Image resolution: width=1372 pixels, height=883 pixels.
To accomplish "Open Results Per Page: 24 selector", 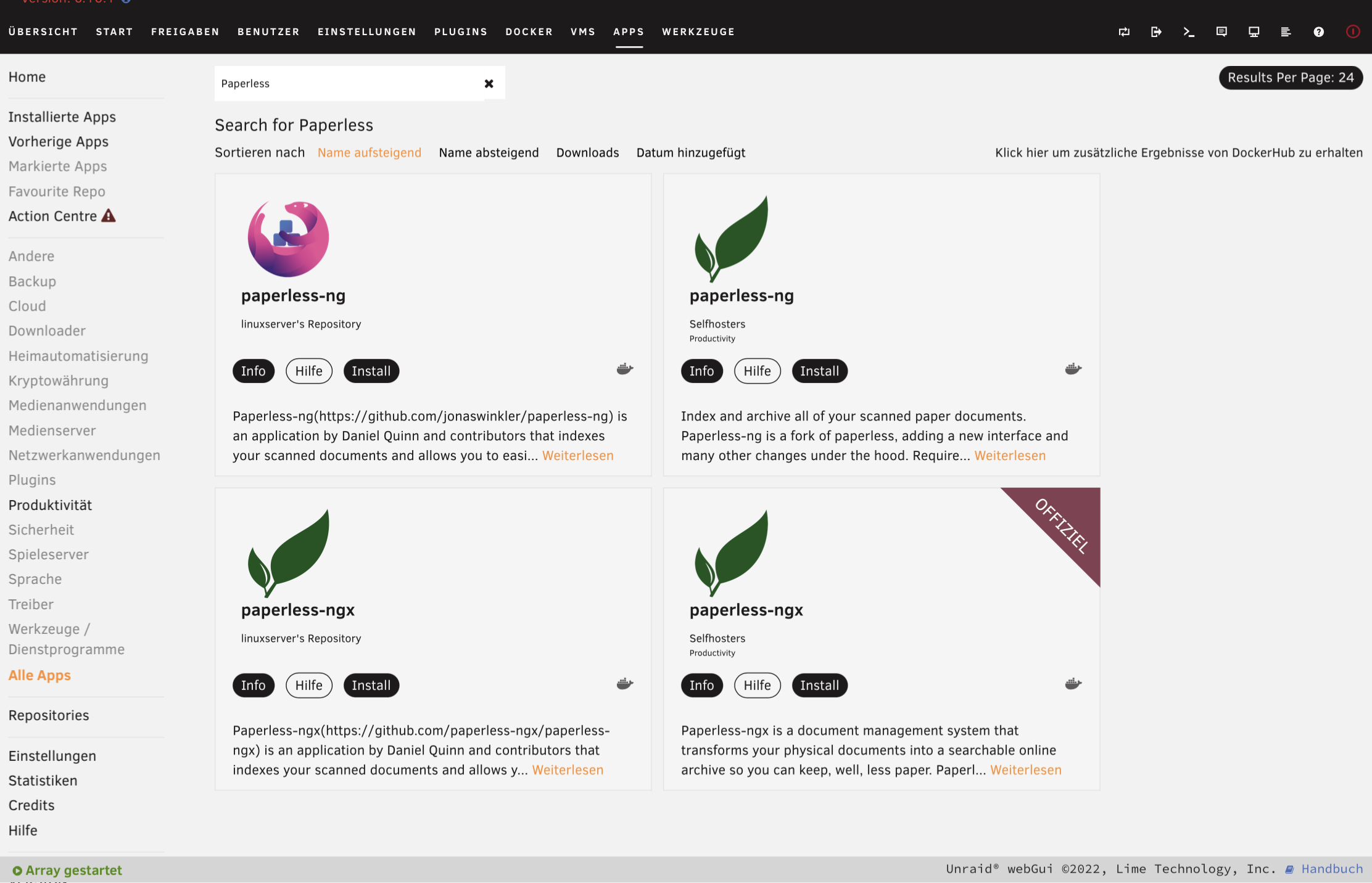I will [x=1291, y=78].
